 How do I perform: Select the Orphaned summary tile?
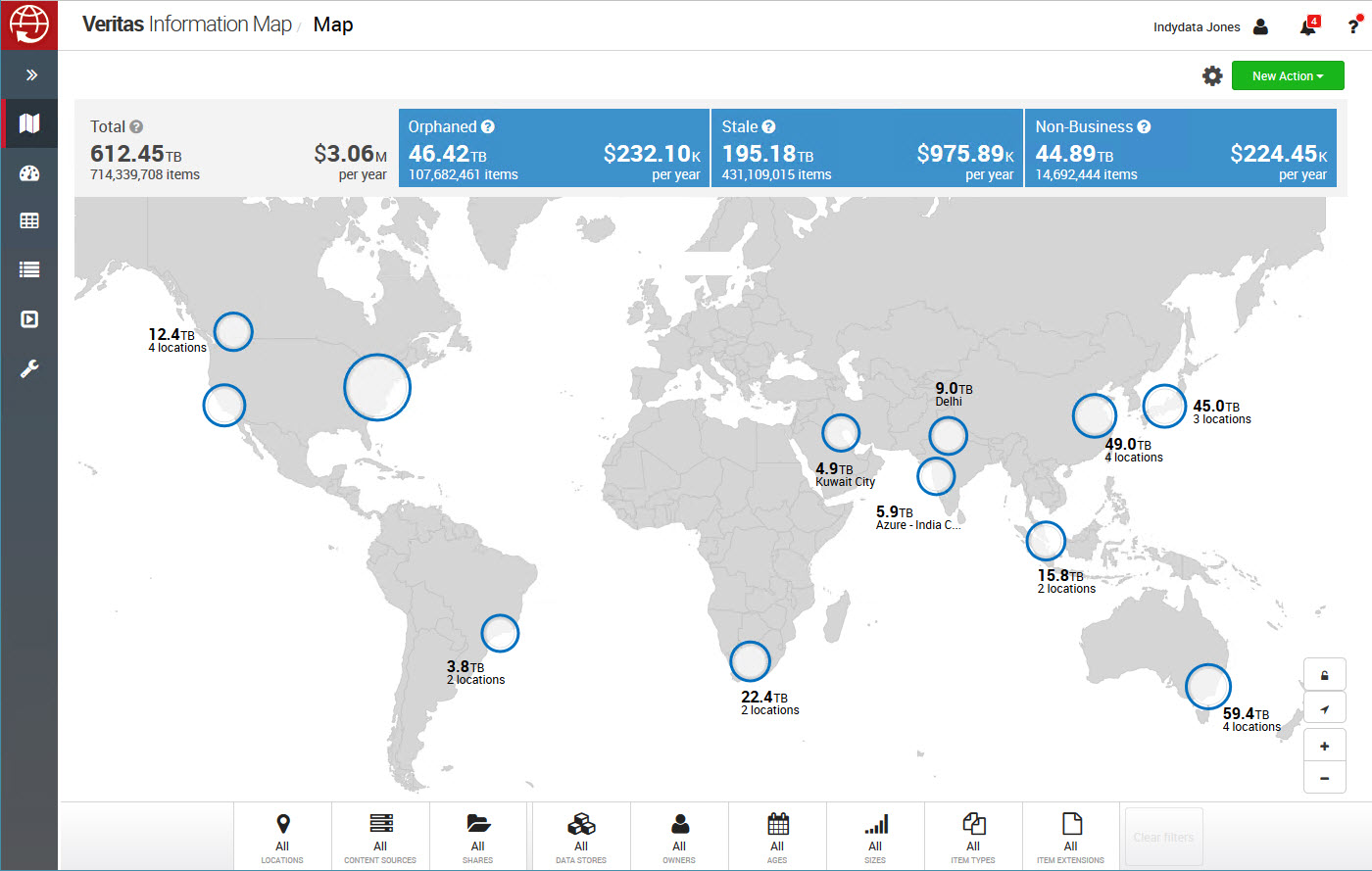[554, 148]
